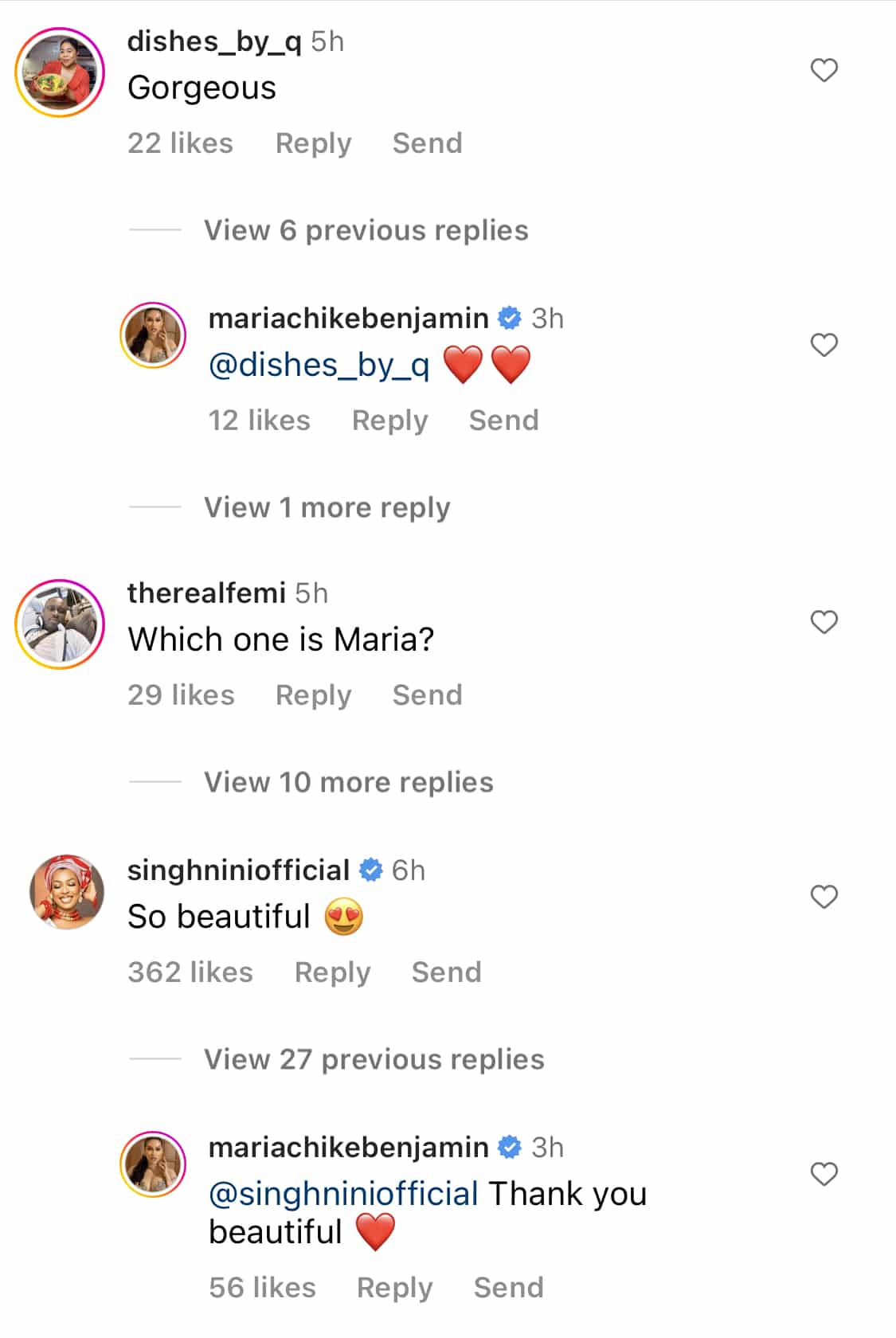Open the @singhniniofficial mention link
Viewport: 896px width, 1338px height.
343,1194
